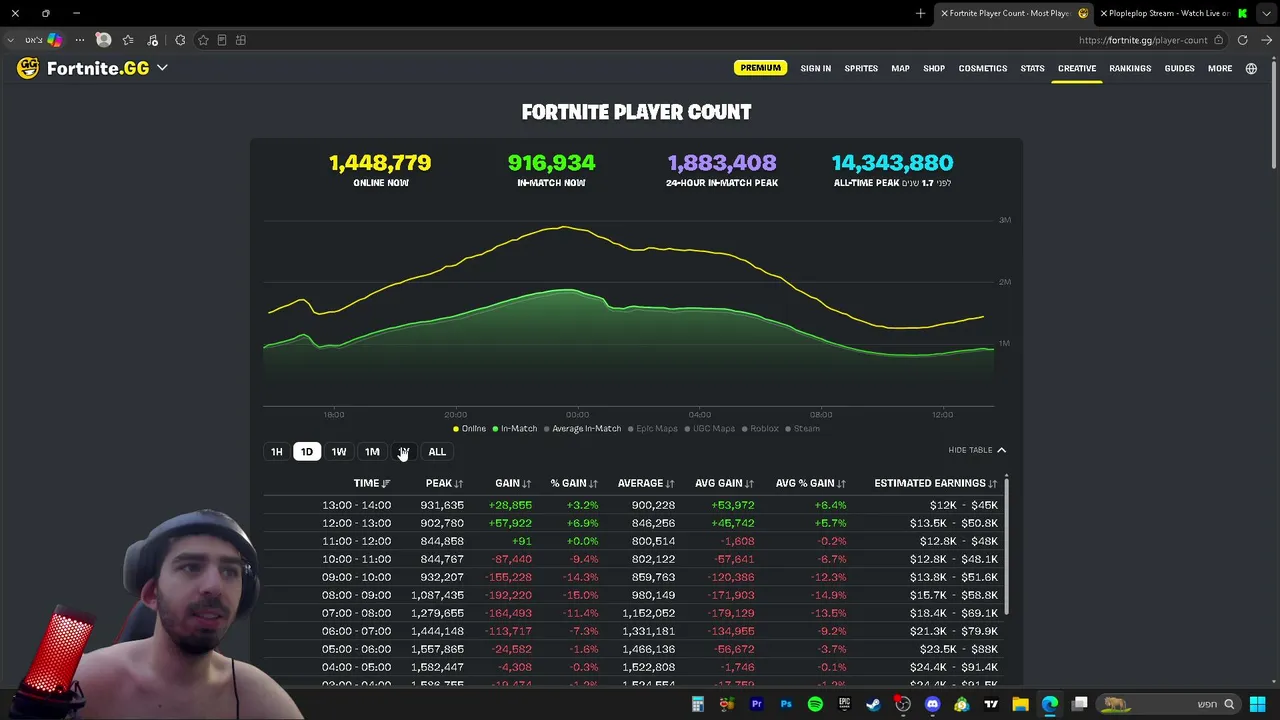Select the 1D time range
Viewport: 1280px width, 720px height.
[x=307, y=452]
